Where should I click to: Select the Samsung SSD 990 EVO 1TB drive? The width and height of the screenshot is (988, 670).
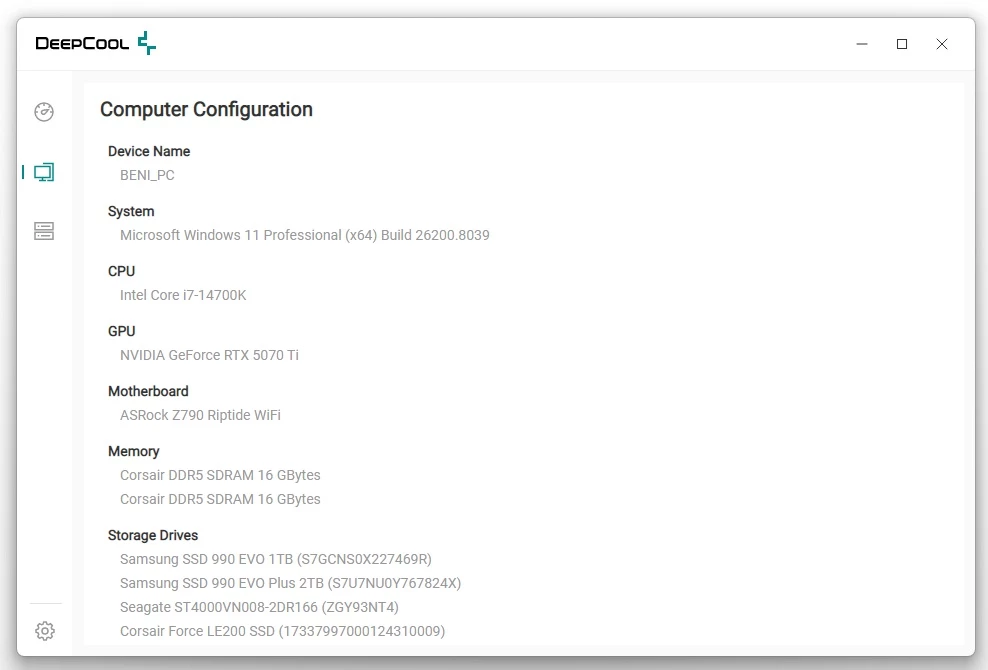(x=275, y=559)
